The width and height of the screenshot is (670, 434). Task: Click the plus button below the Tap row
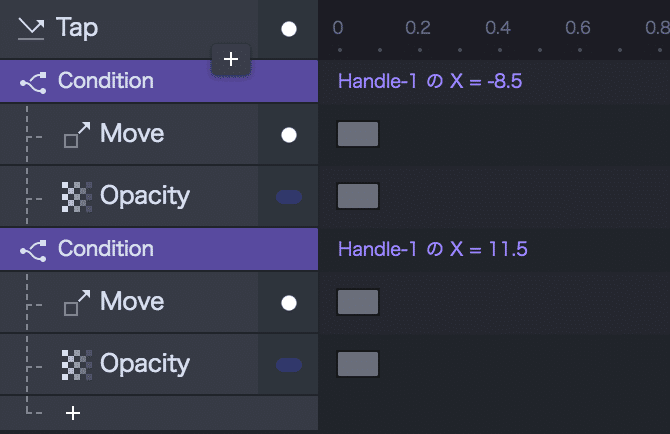231,59
